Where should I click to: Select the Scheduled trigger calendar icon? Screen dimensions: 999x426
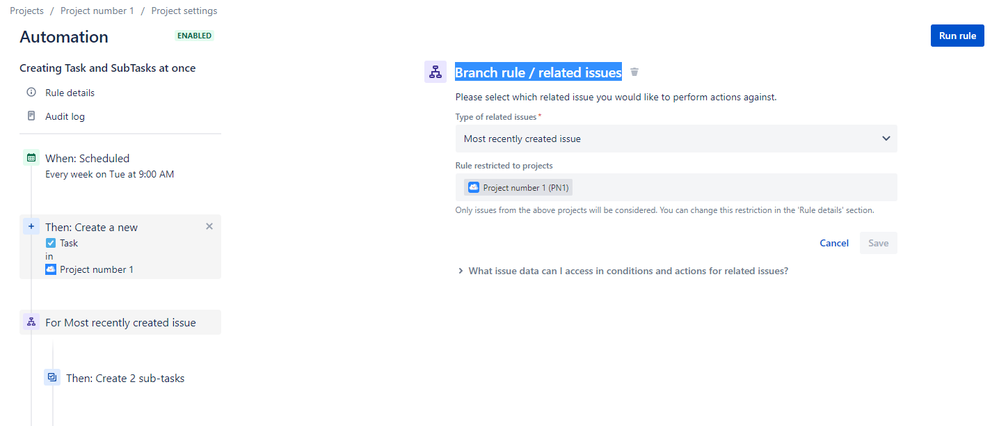[31, 158]
